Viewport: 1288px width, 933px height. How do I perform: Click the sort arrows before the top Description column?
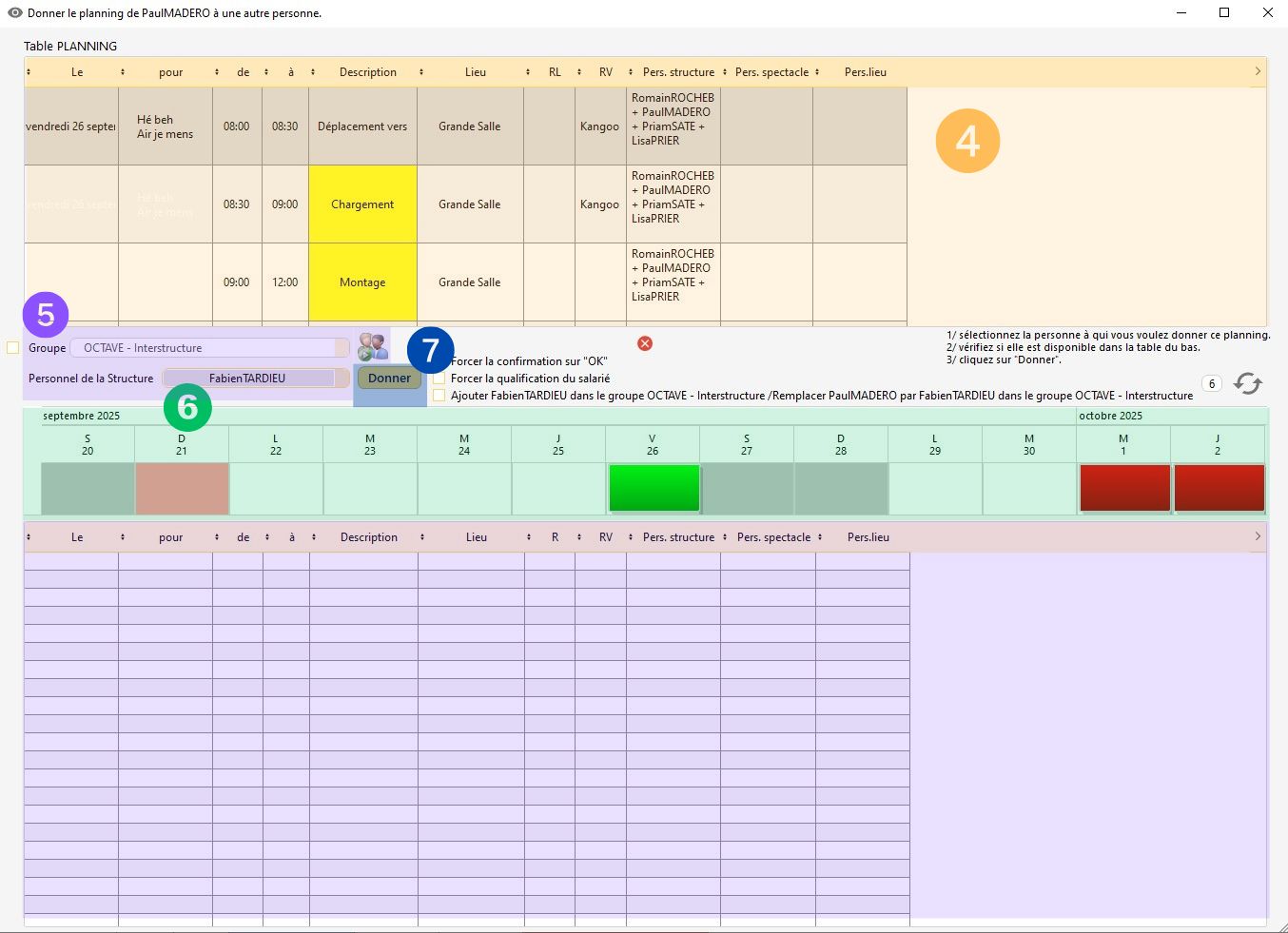tap(313, 72)
